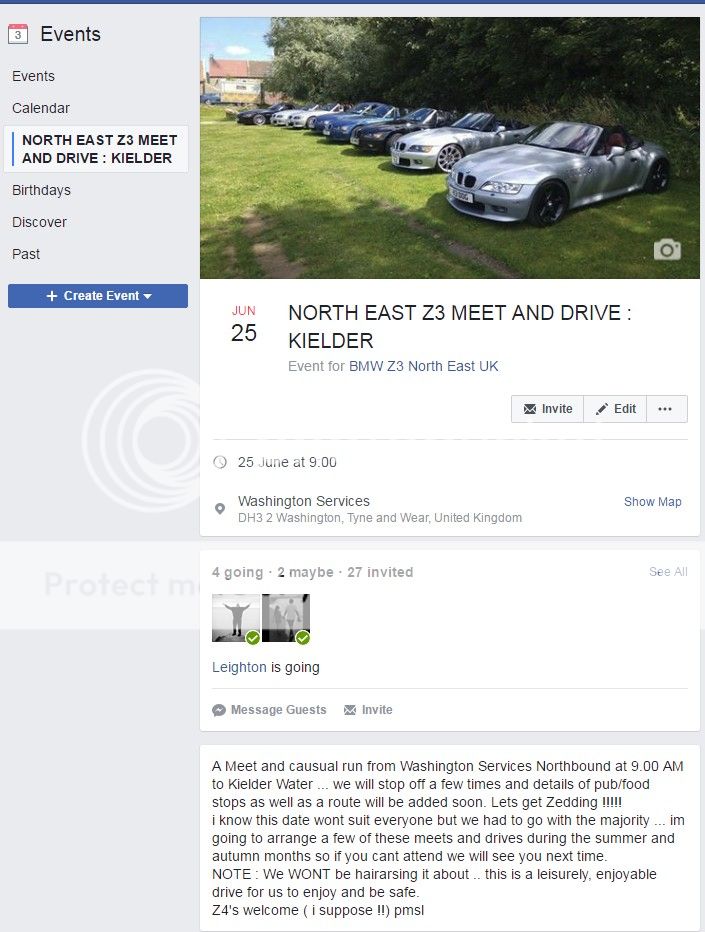
Task: Click the envelope icon beside lower Invite
Action: 350,710
